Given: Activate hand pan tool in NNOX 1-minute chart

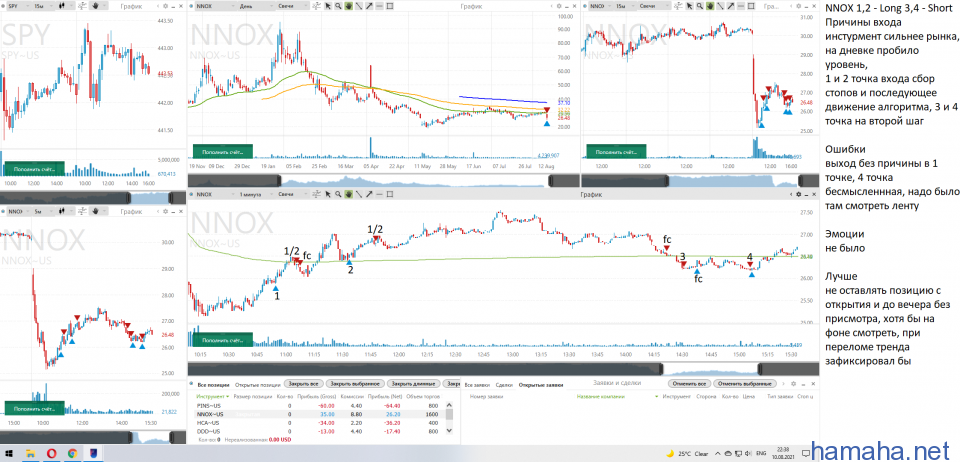Looking at the screenshot, I should point(348,194).
